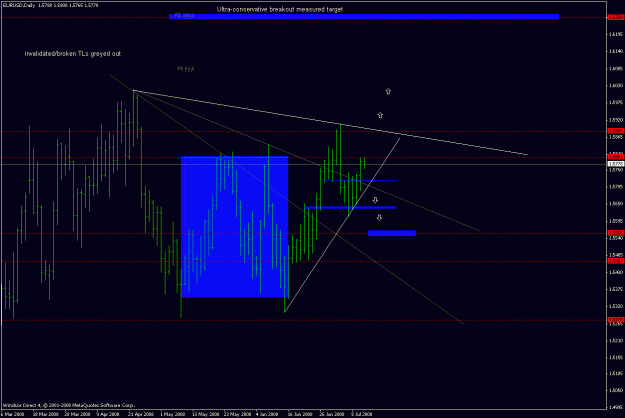The height and width of the screenshot is (418, 625).
Task: Click the '16 Jun 2008' date label
Action: tap(300, 414)
